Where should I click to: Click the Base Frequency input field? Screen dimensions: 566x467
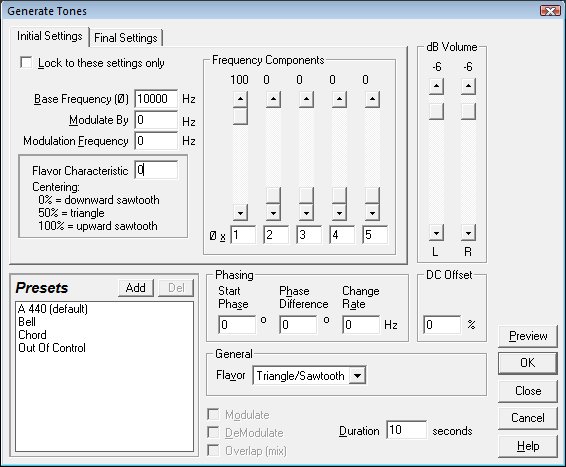pos(156,99)
